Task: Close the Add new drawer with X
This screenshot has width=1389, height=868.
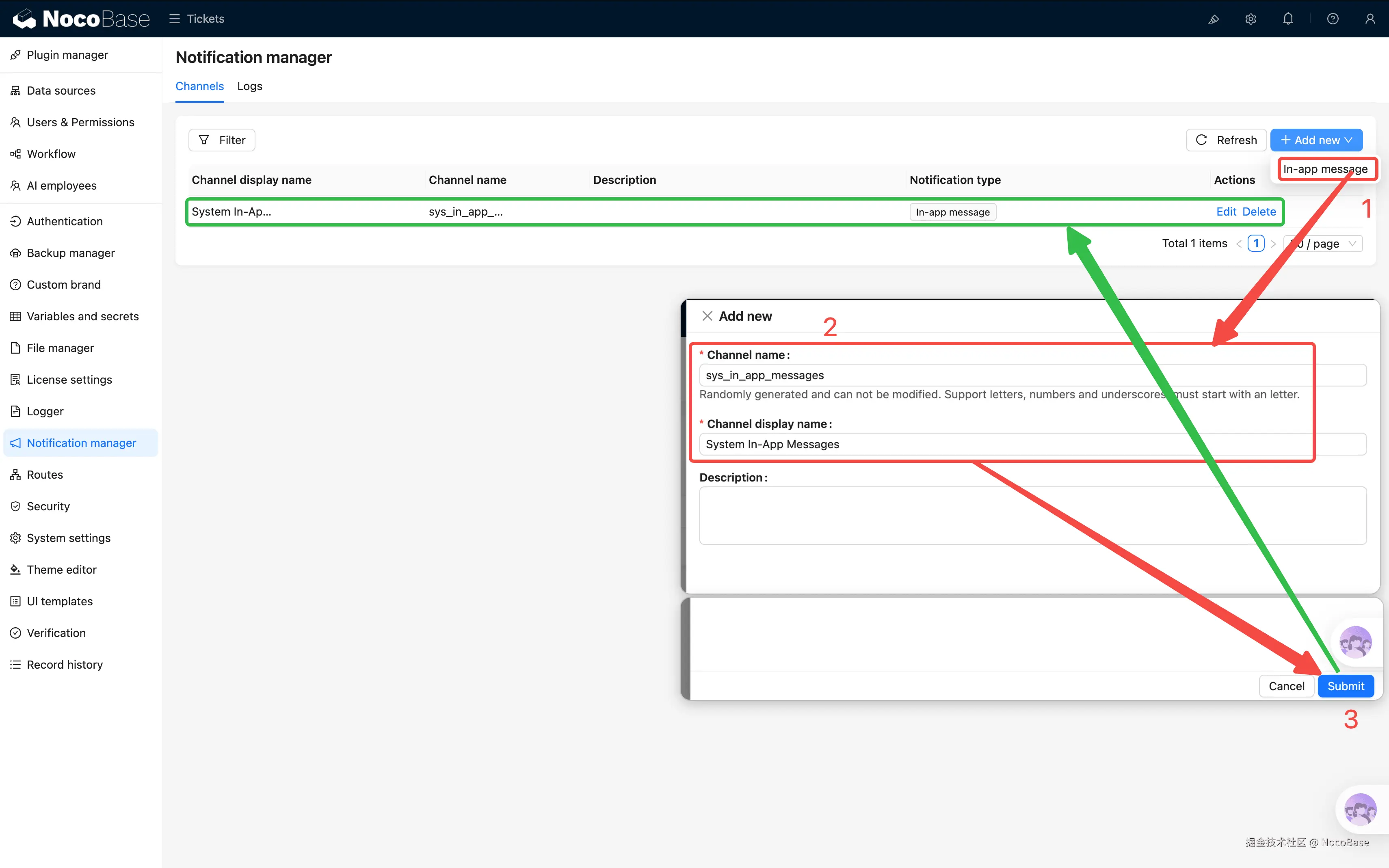Action: pyautogui.click(x=707, y=316)
